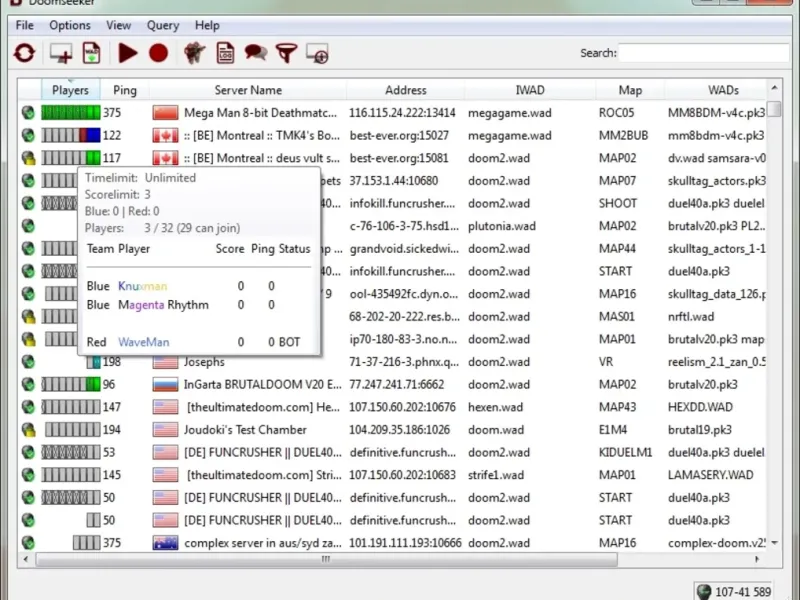
Task: Click the KIDUELM1 map cell
Action: pyautogui.click(x=625, y=453)
